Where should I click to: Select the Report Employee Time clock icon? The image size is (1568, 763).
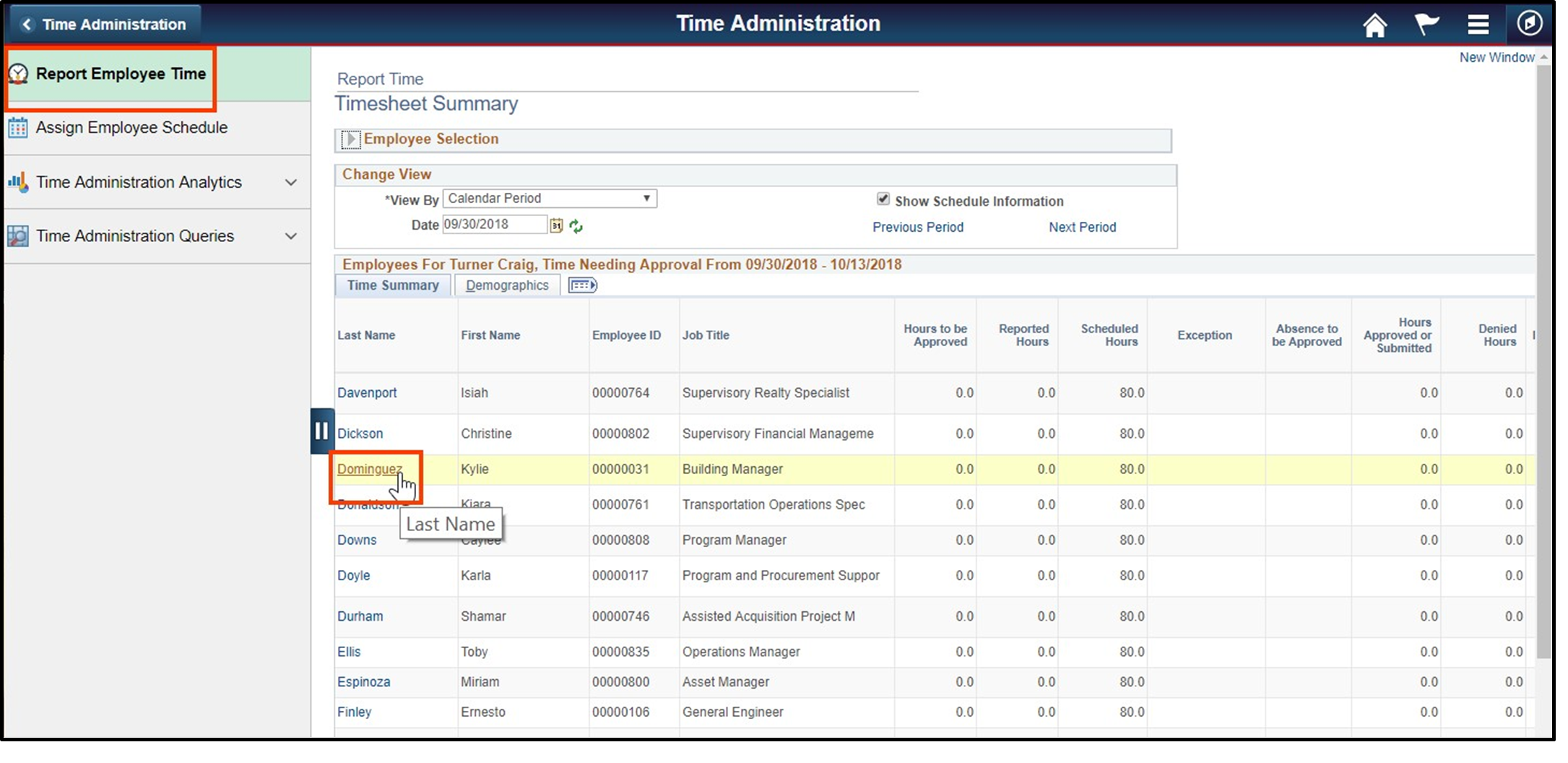(18, 73)
